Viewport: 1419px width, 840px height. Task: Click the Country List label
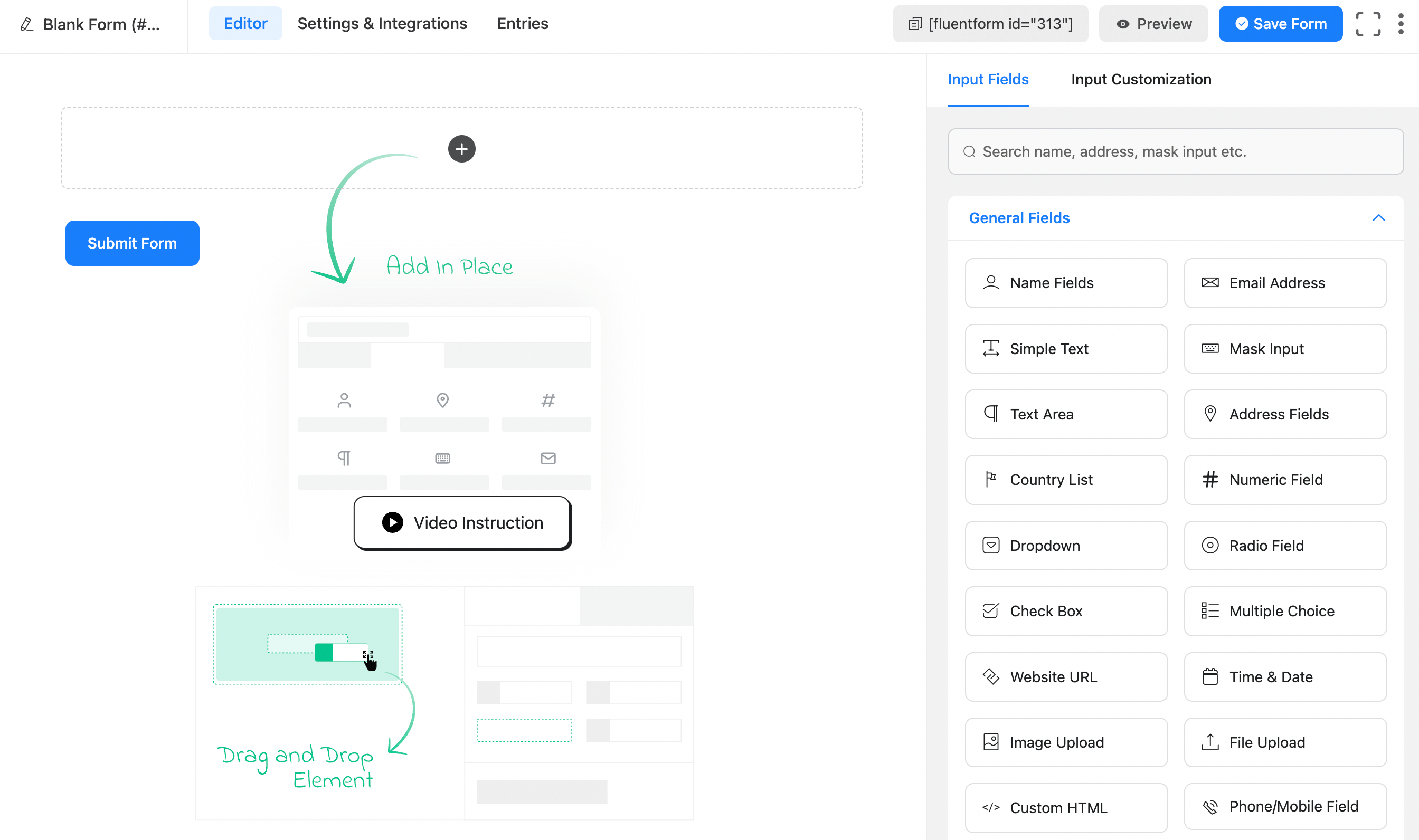point(1051,480)
